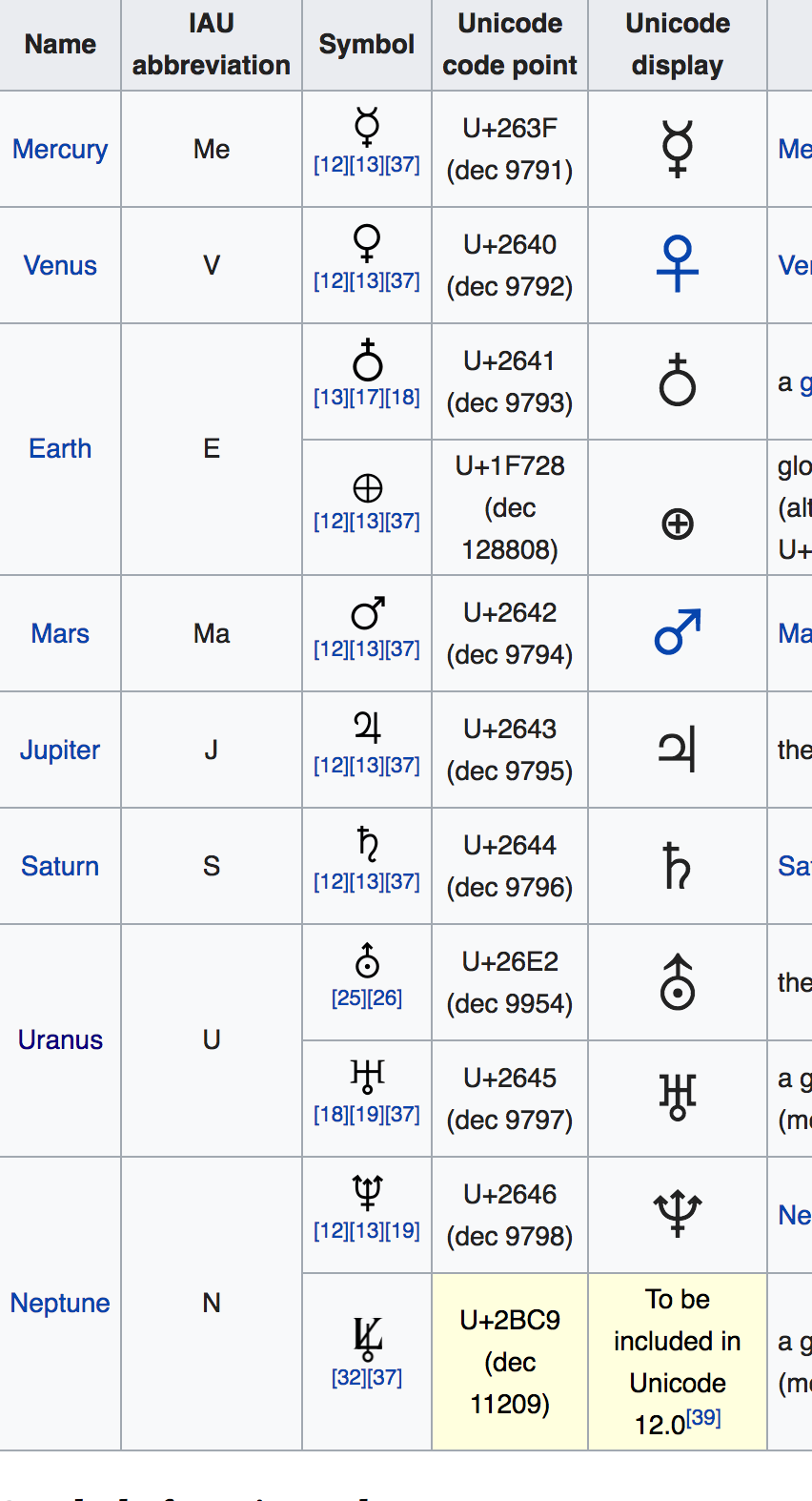
Task: Click the blue Venus character in Unicode display
Action: 678,264
